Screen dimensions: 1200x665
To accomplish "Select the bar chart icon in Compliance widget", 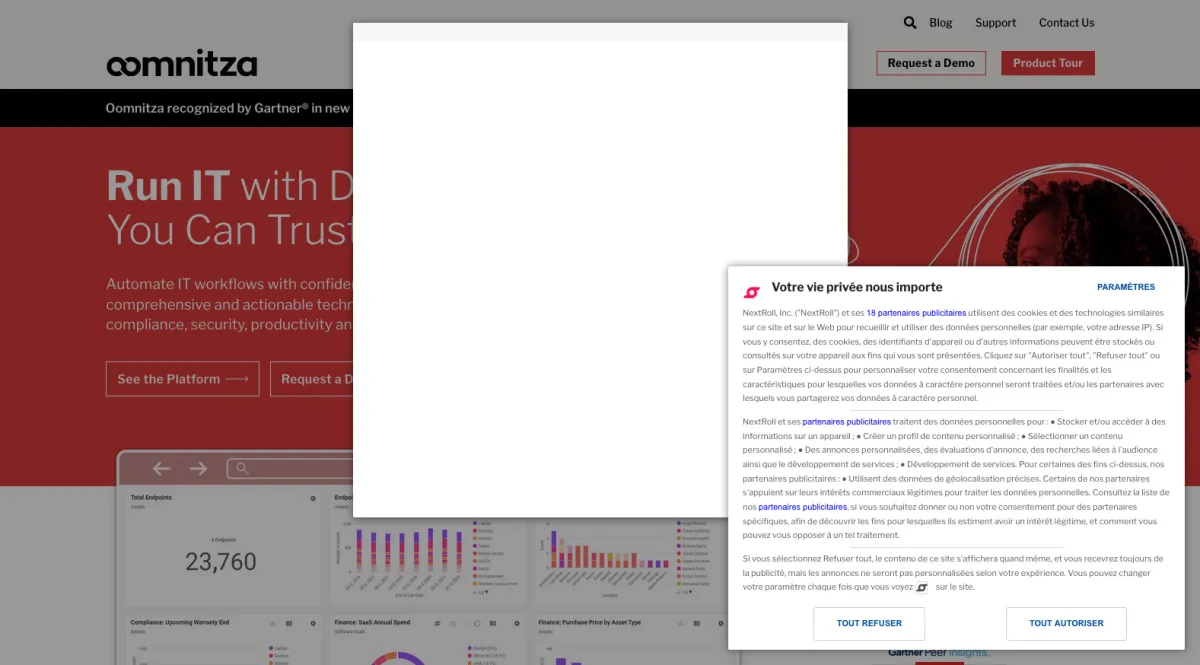I will 272,622.
